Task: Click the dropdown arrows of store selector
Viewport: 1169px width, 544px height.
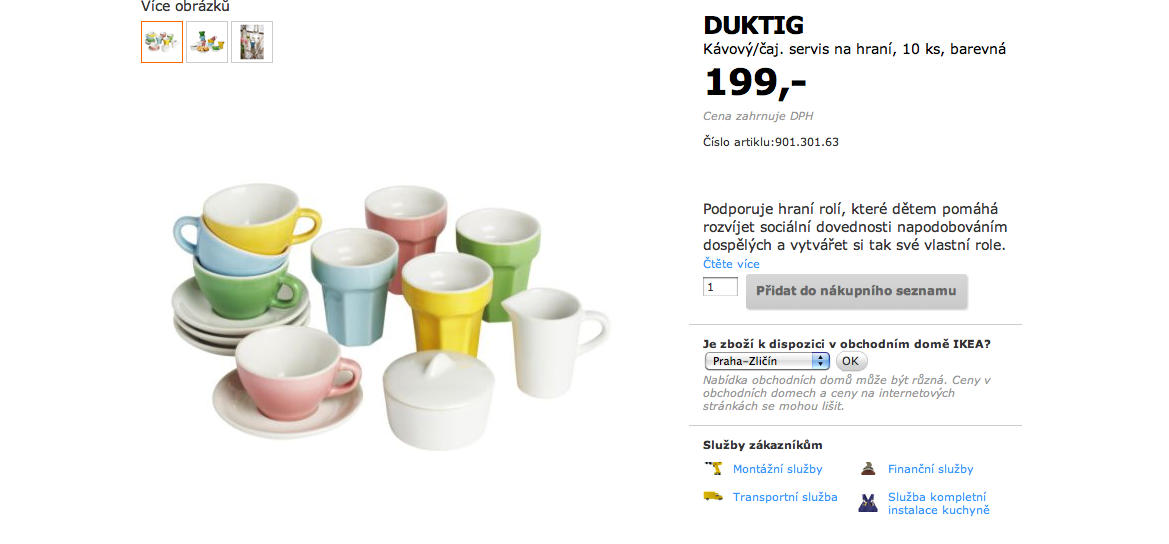Action: pos(821,361)
